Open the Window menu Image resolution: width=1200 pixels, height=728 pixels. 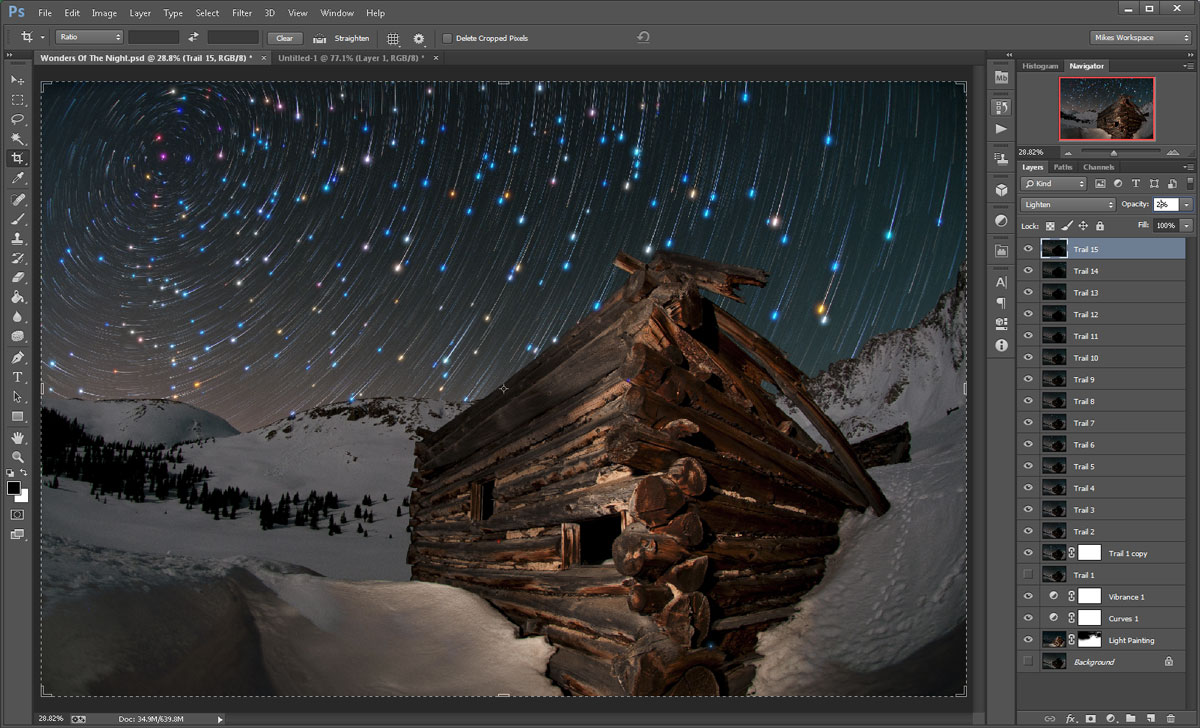[x=337, y=13]
